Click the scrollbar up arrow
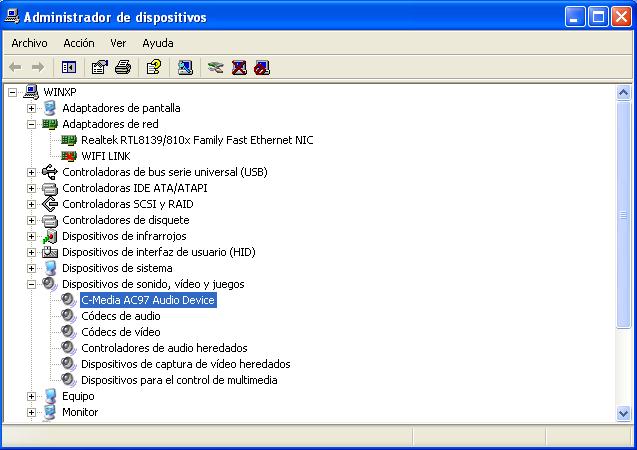This screenshot has width=637, height=450. pos(623,93)
